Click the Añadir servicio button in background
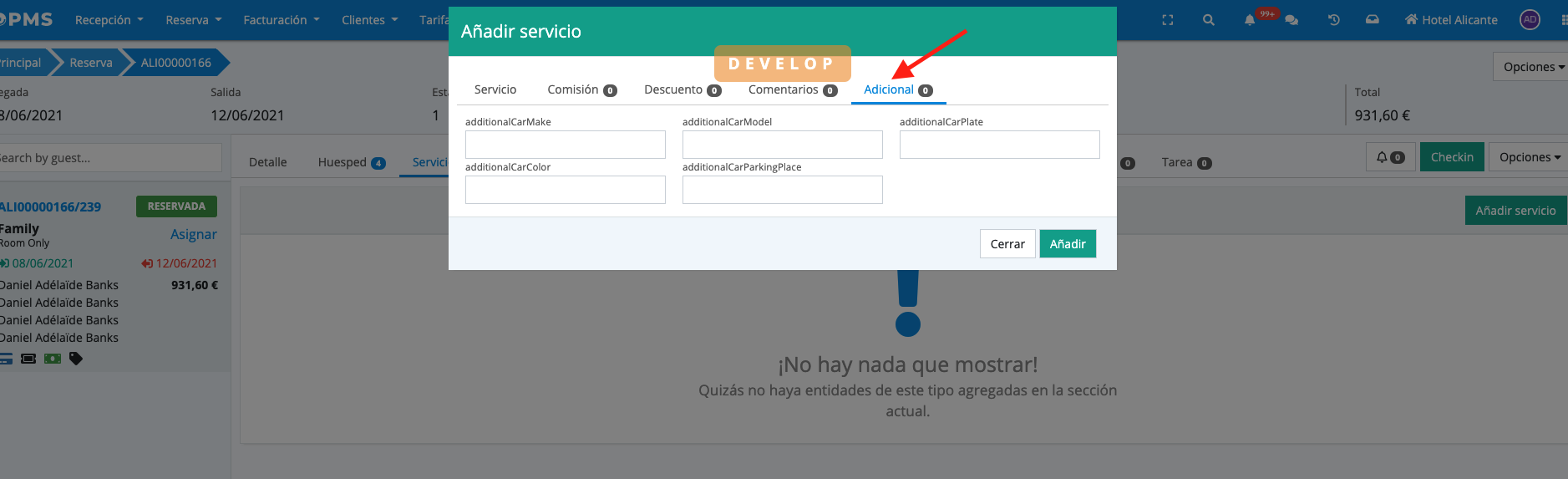The height and width of the screenshot is (479, 1568). pos(1515,211)
